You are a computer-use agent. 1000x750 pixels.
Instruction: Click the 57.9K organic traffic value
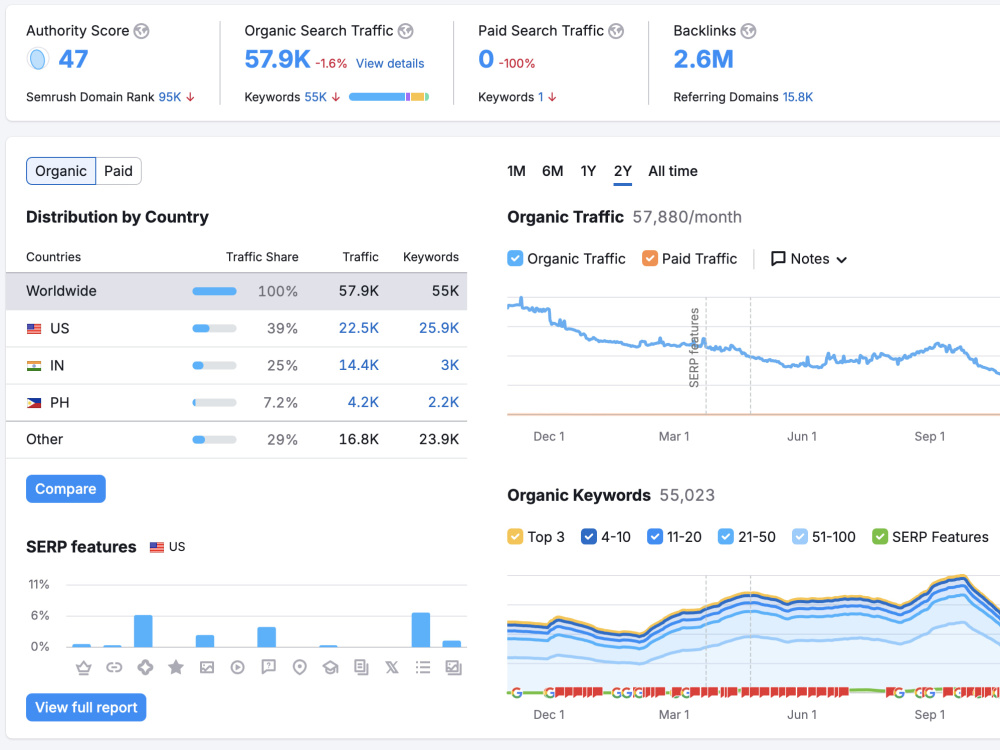coord(277,59)
